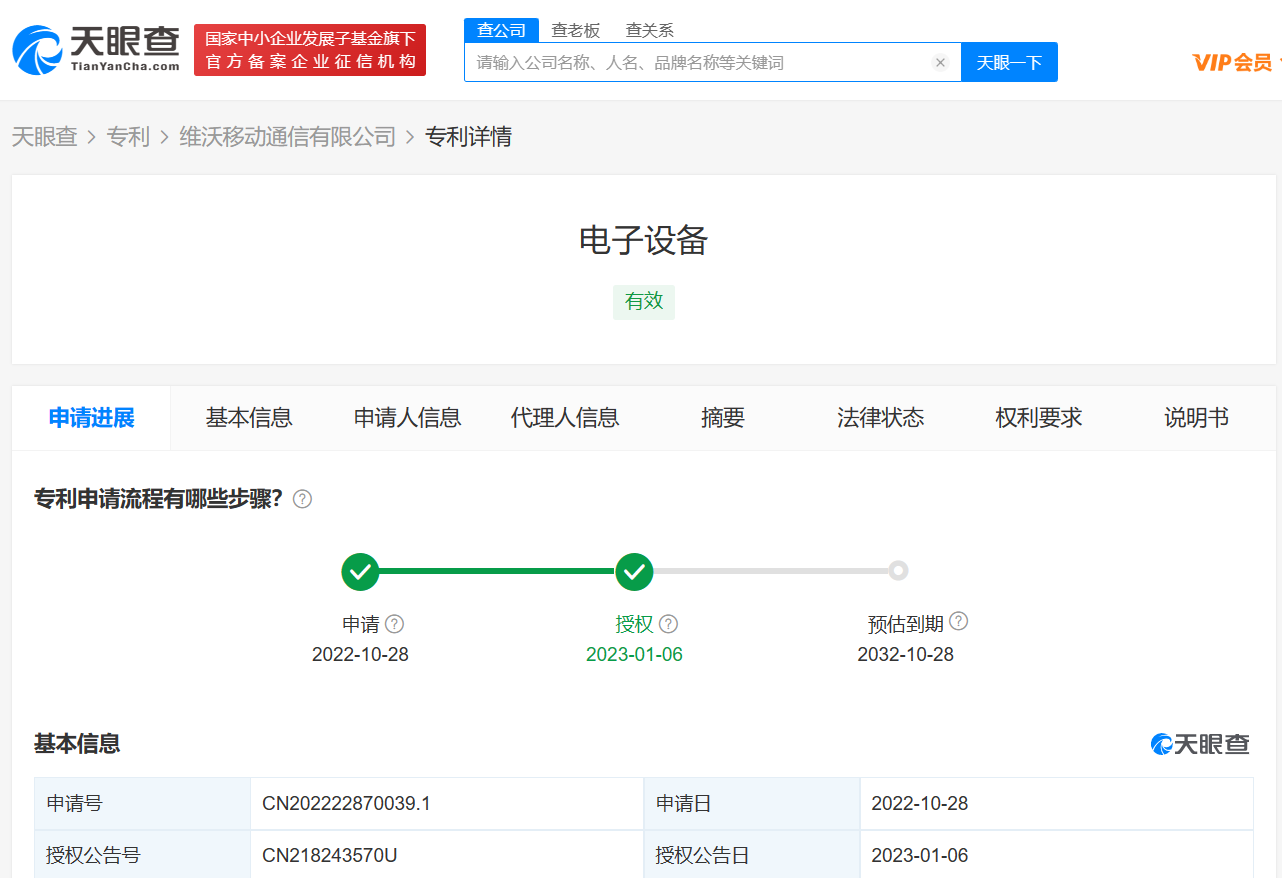
Task: Click expiry date 2032-10-28
Action: pyautogui.click(x=906, y=655)
